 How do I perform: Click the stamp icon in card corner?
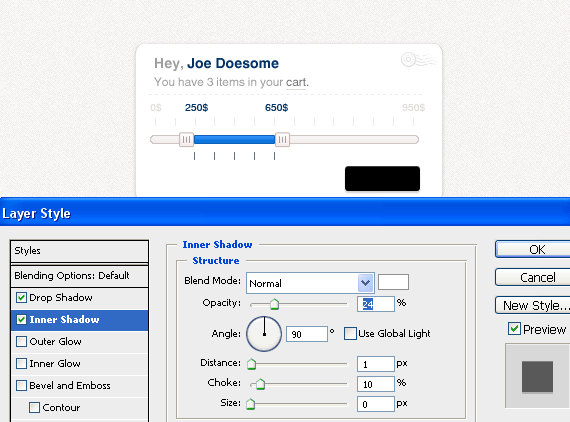418,60
